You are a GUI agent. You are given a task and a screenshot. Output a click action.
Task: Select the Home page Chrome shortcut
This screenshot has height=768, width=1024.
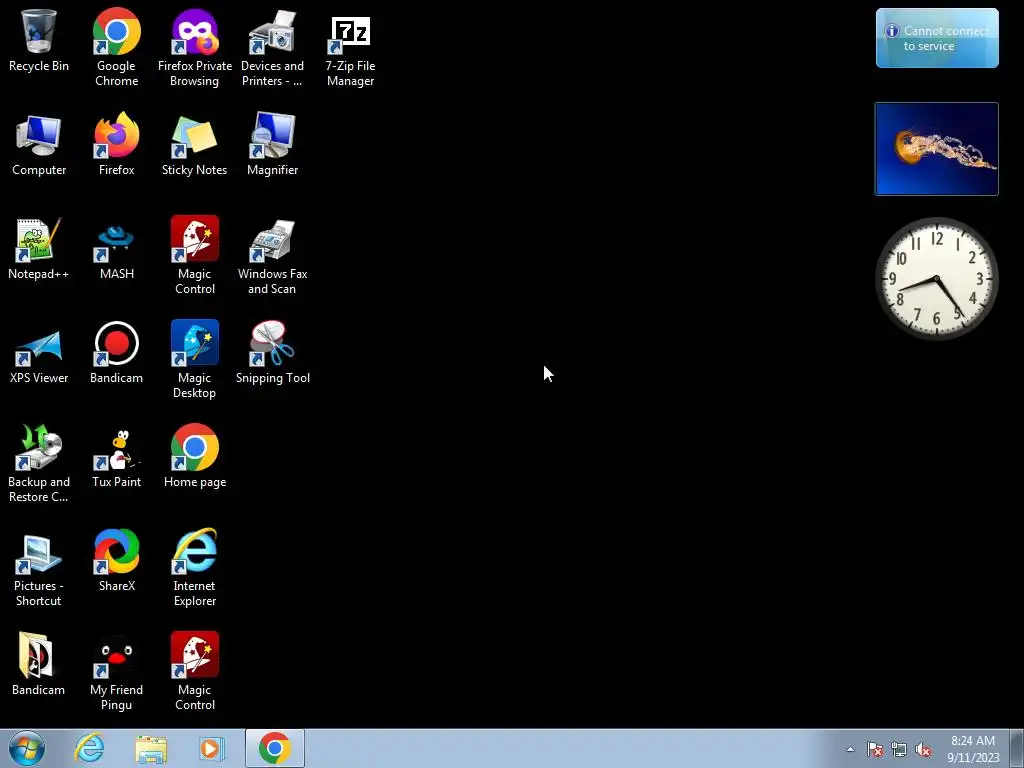pyautogui.click(x=195, y=457)
